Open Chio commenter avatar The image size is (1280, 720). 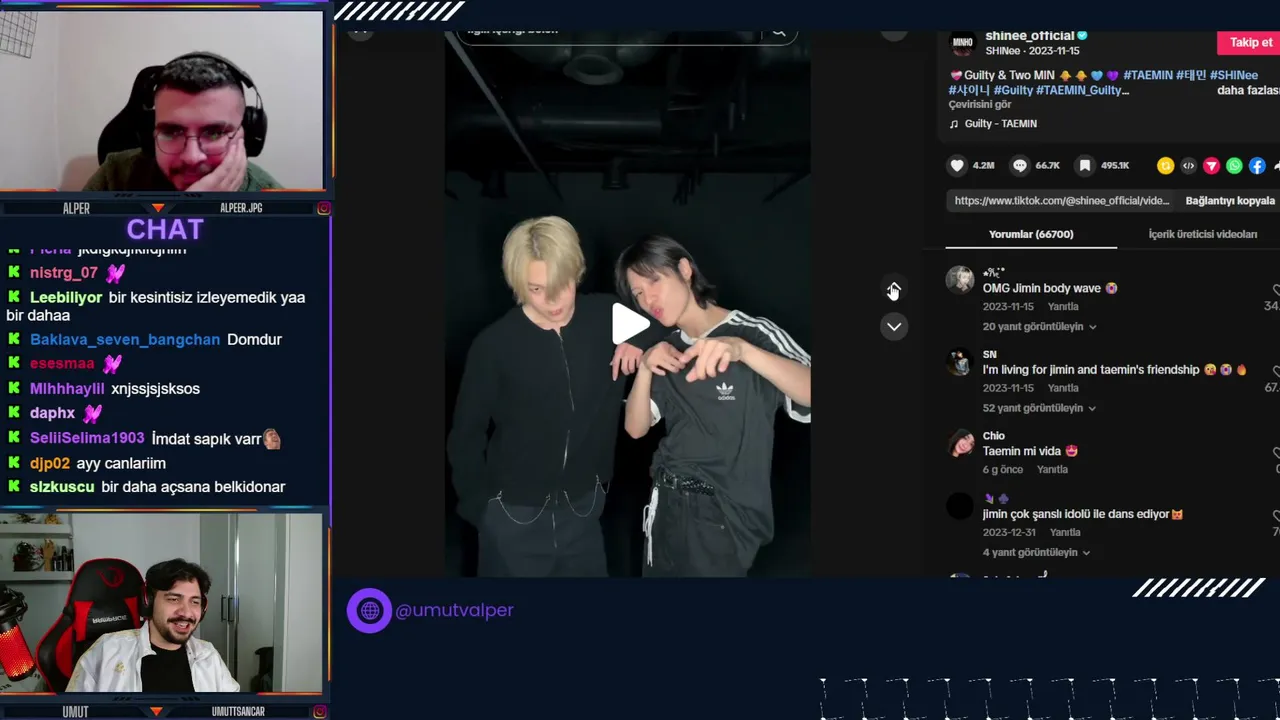[x=960, y=444]
